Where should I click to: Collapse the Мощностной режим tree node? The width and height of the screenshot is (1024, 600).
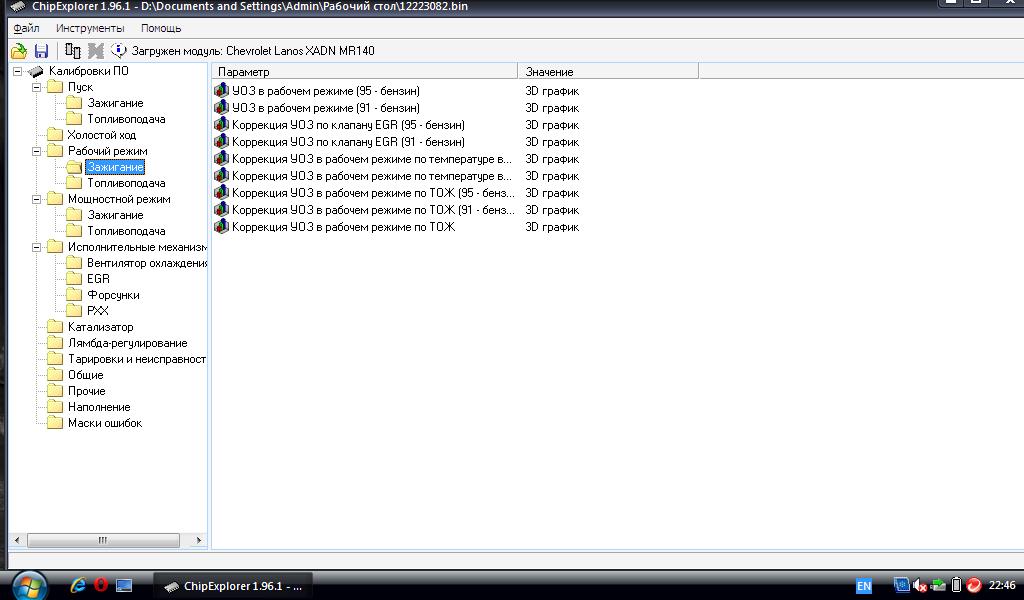tap(37, 199)
